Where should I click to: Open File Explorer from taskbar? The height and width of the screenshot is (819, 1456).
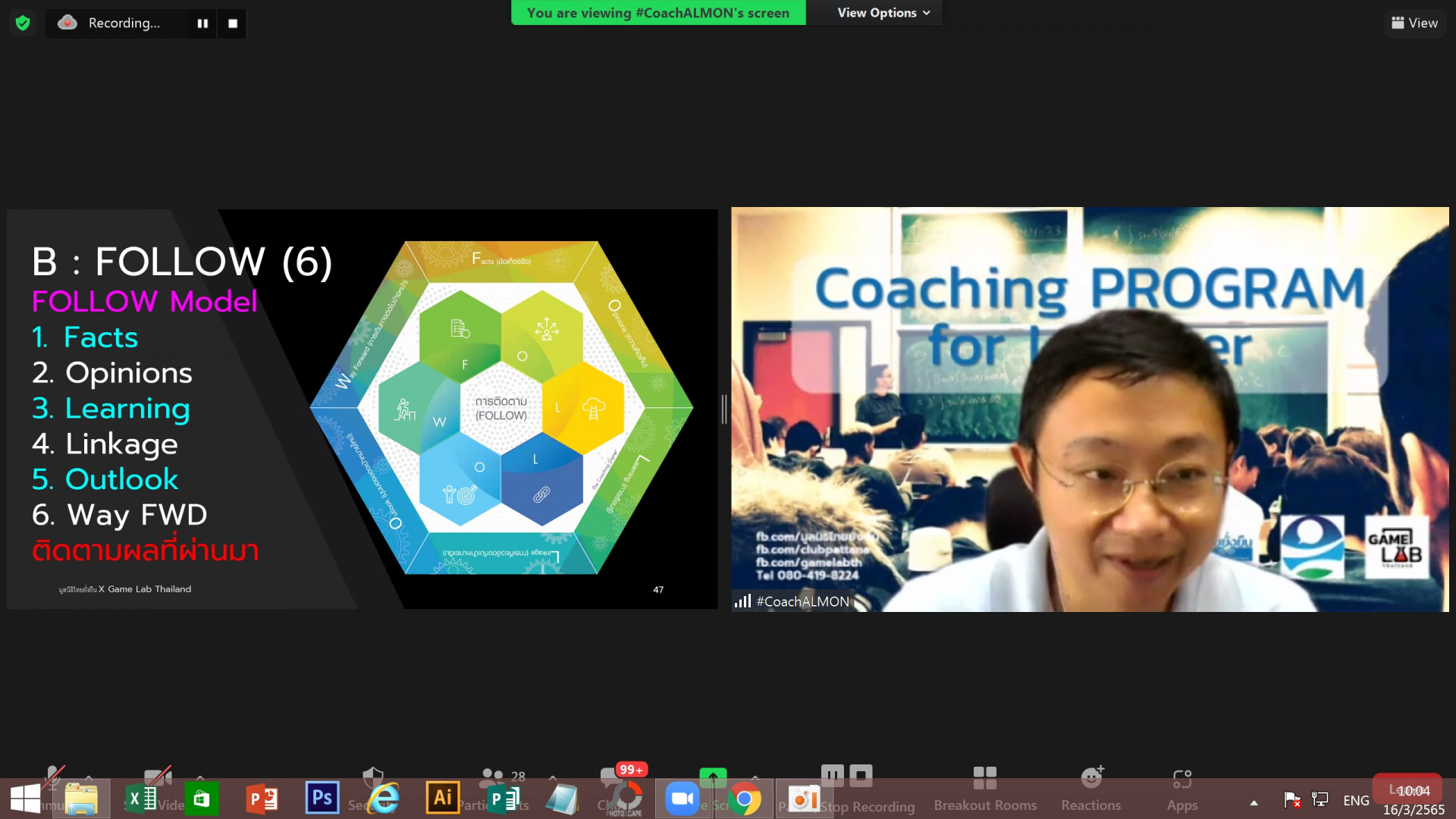(81, 799)
